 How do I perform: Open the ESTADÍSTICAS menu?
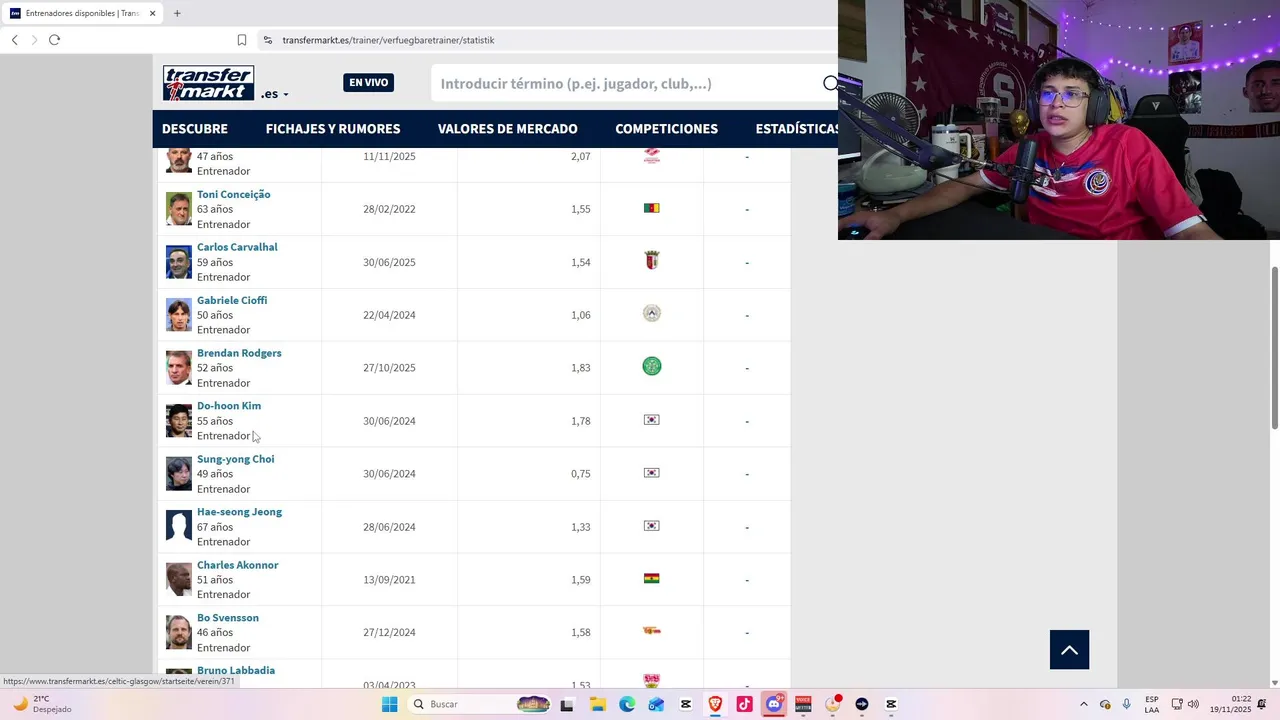coord(796,129)
